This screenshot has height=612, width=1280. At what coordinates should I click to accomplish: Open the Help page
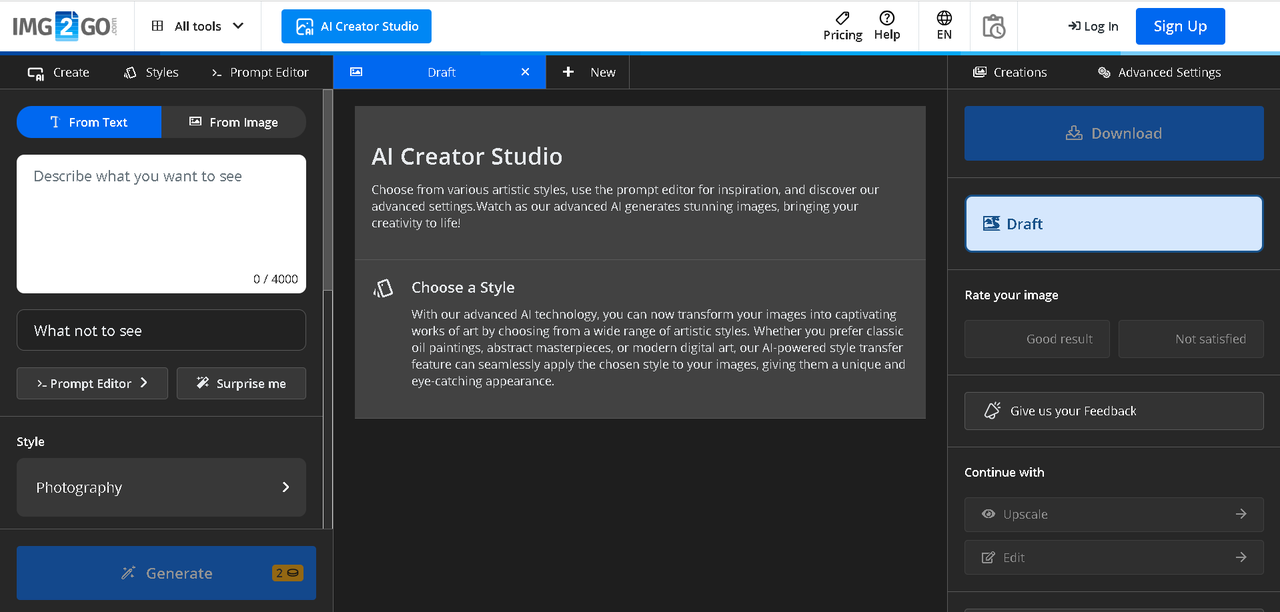[x=887, y=26]
